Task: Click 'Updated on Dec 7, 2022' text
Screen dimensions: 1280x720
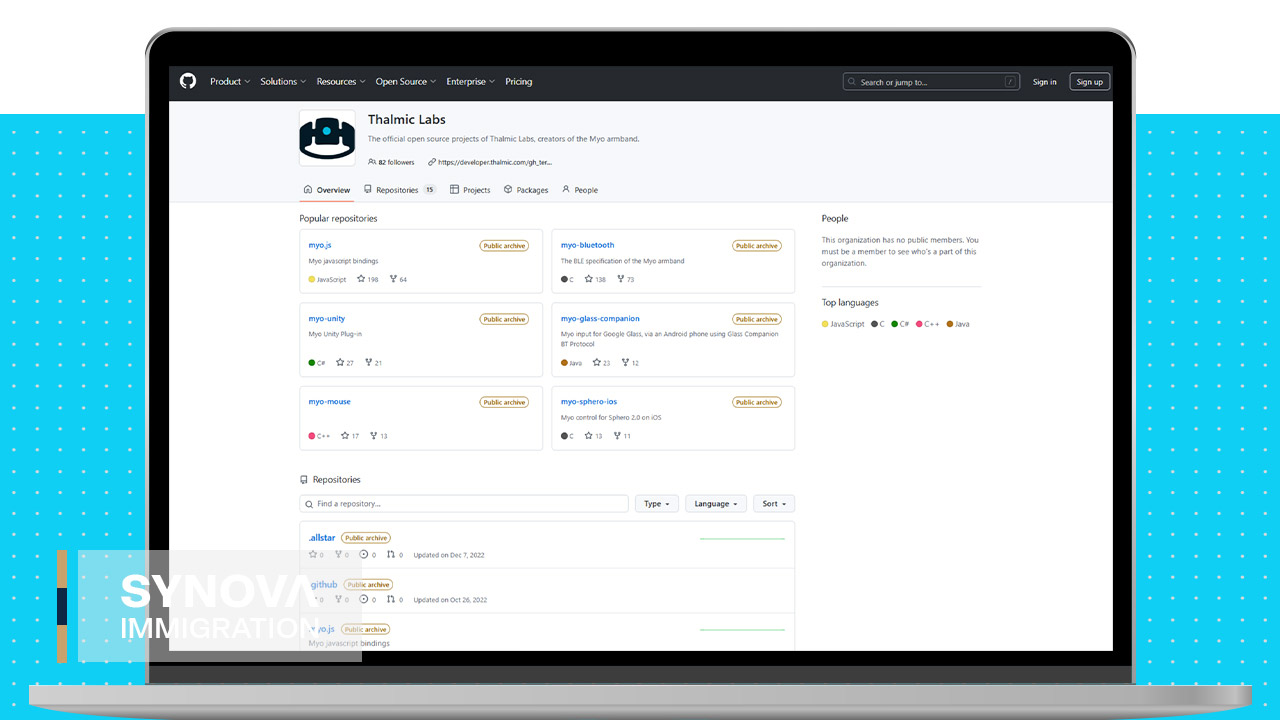Action: (x=449, y=555)
